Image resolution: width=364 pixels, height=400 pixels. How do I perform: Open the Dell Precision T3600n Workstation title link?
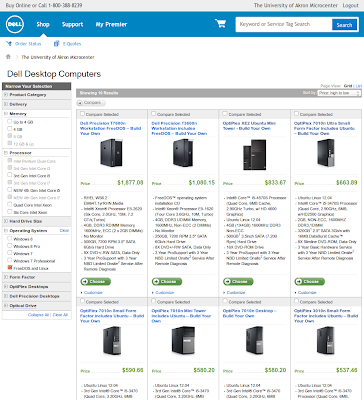(179, 128)
